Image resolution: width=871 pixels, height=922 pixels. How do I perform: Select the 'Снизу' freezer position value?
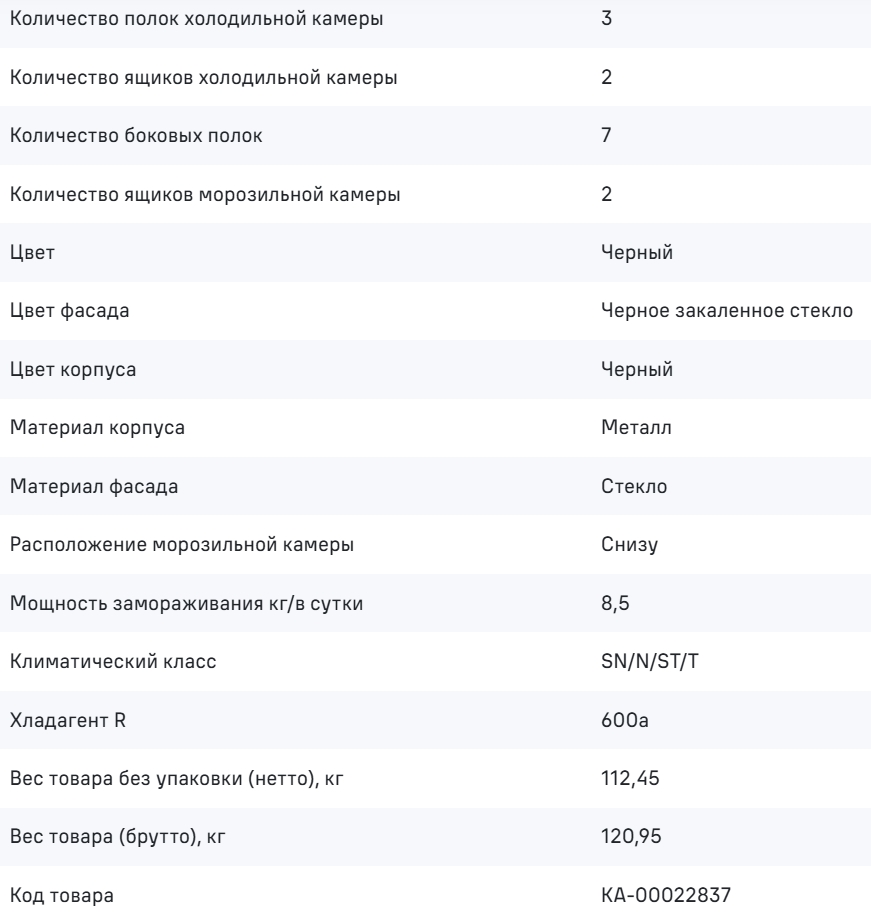coord(629,545)
